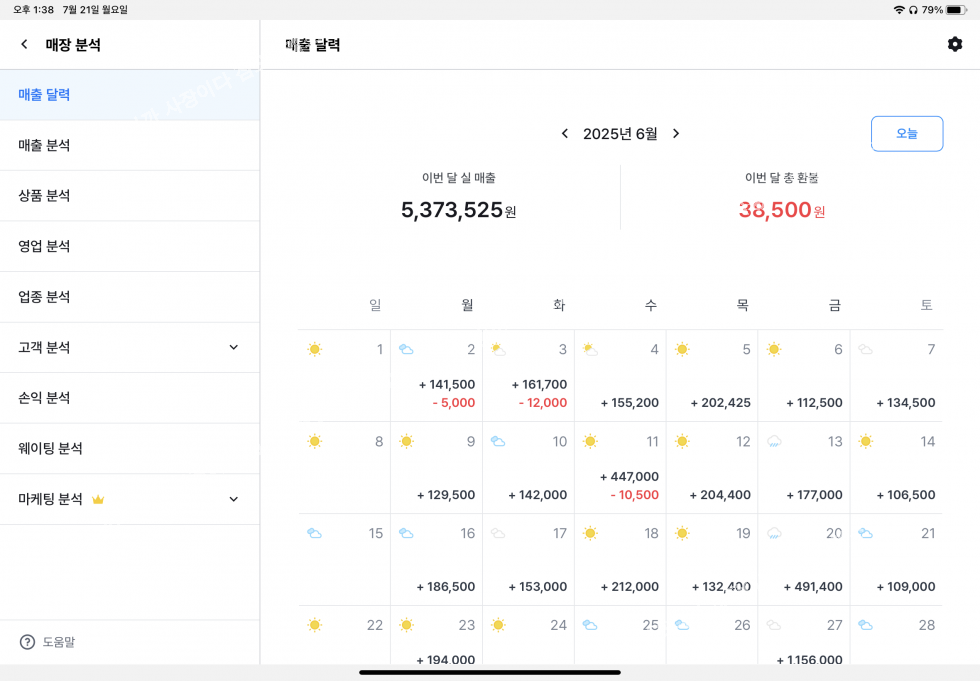Tap the cloud icon on June 2
This screenshot has width=980, height=681.
click(406, 349)
